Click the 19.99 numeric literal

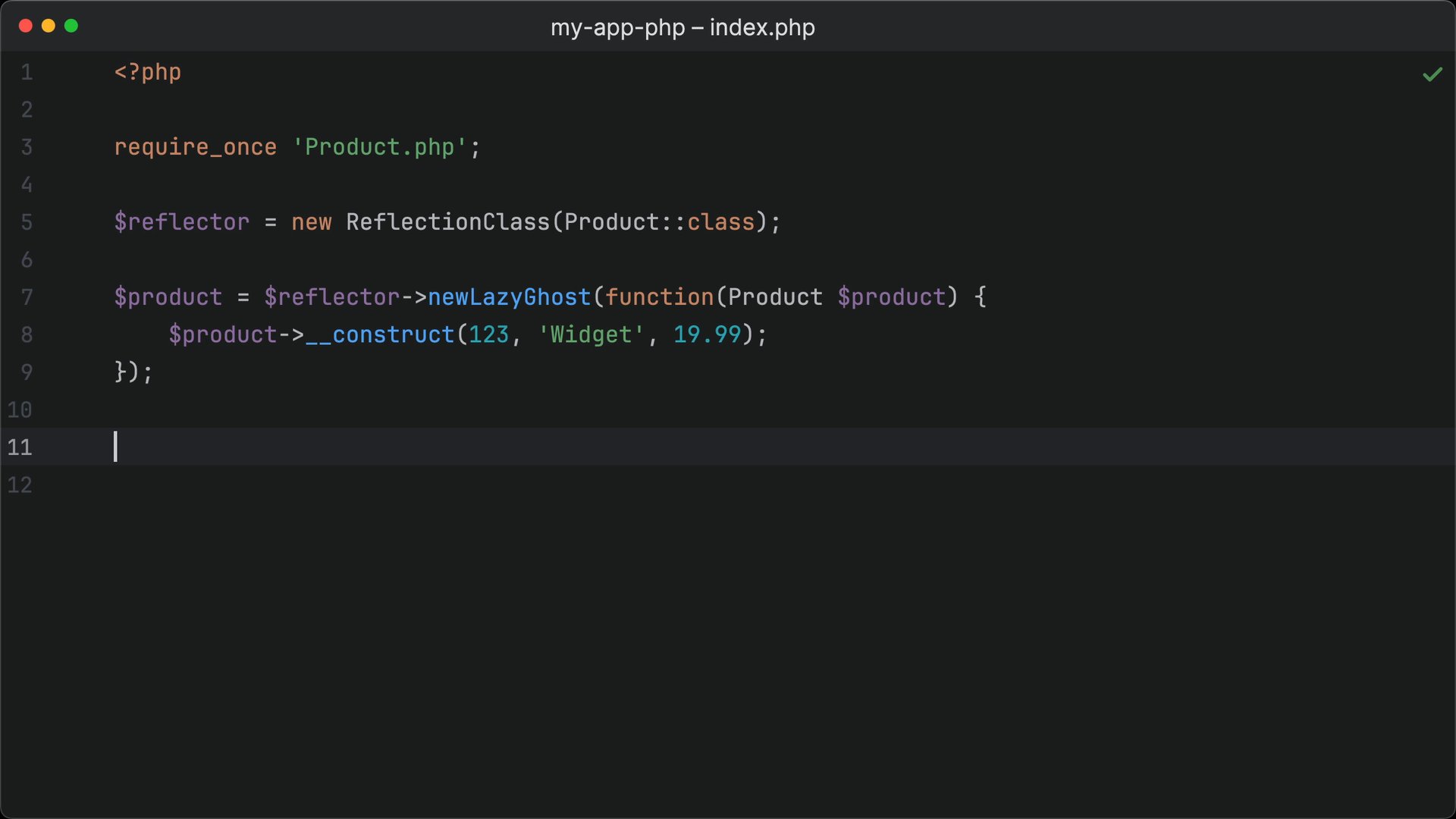click(x=708, y=334)
